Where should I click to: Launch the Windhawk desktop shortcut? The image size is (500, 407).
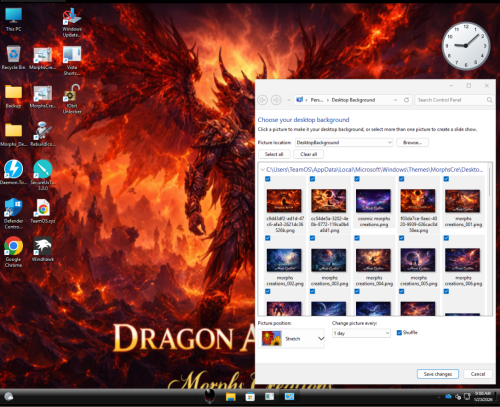(x=43, y=249)
